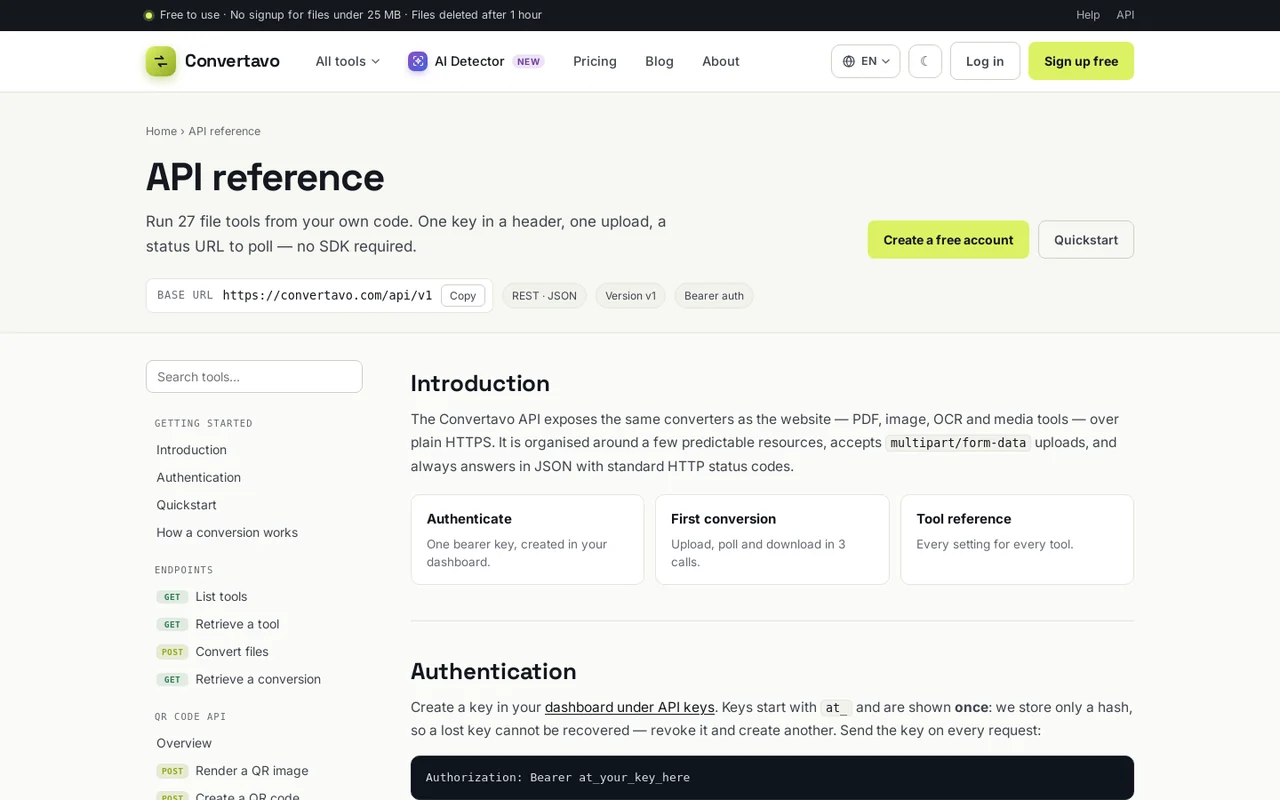This screenshot has height=800, width=1280.
Task: Select Introduction in the sidebar
Action: 191,450
